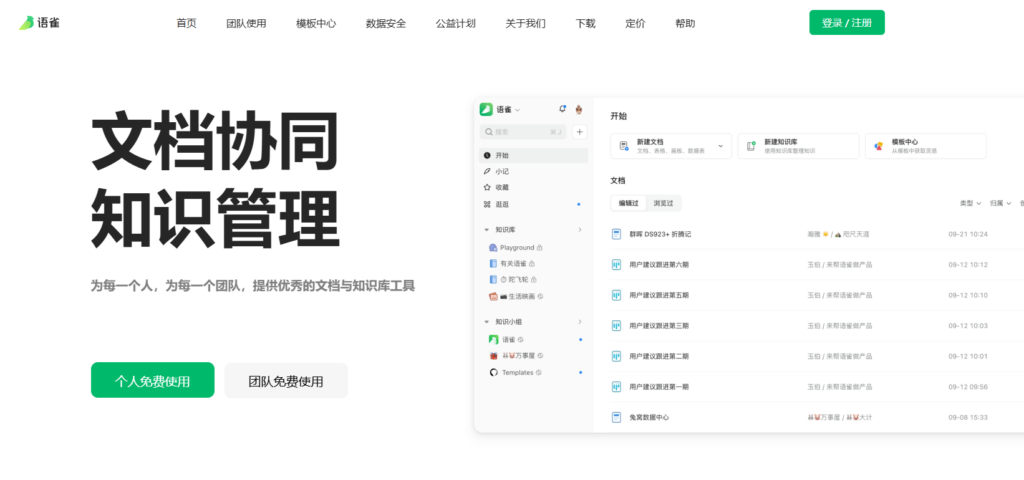
Task: Open the 用户建议跟进第六期 title
Action: (x=659, y=264)
